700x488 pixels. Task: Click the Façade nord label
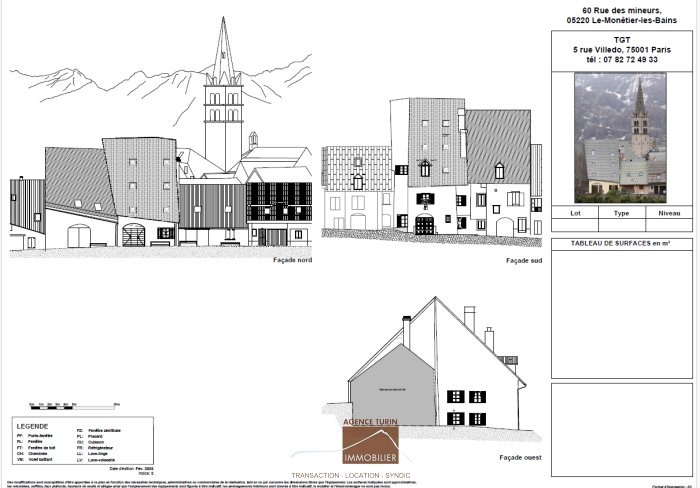point(292,260)
